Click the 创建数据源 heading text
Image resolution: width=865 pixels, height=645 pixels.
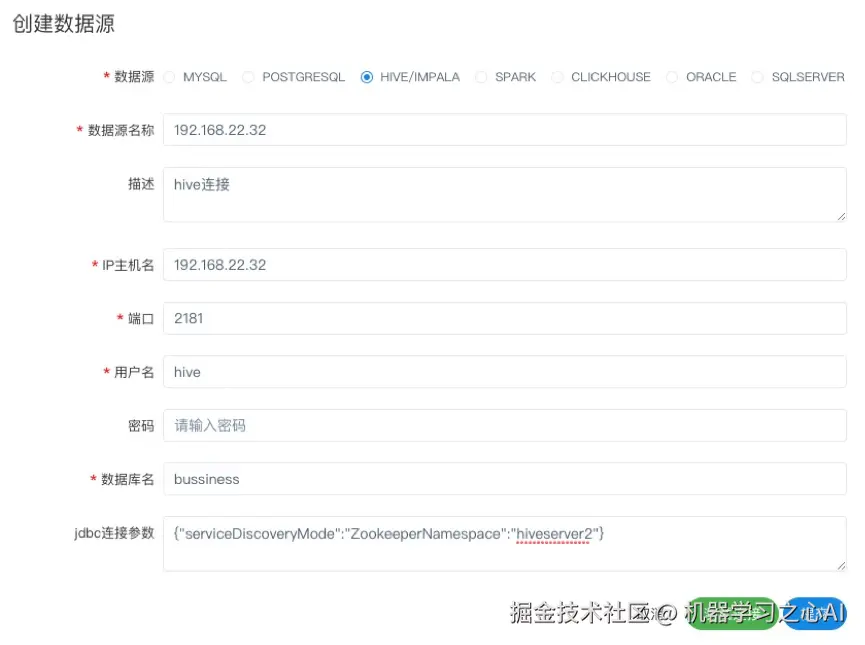(63, 24)
